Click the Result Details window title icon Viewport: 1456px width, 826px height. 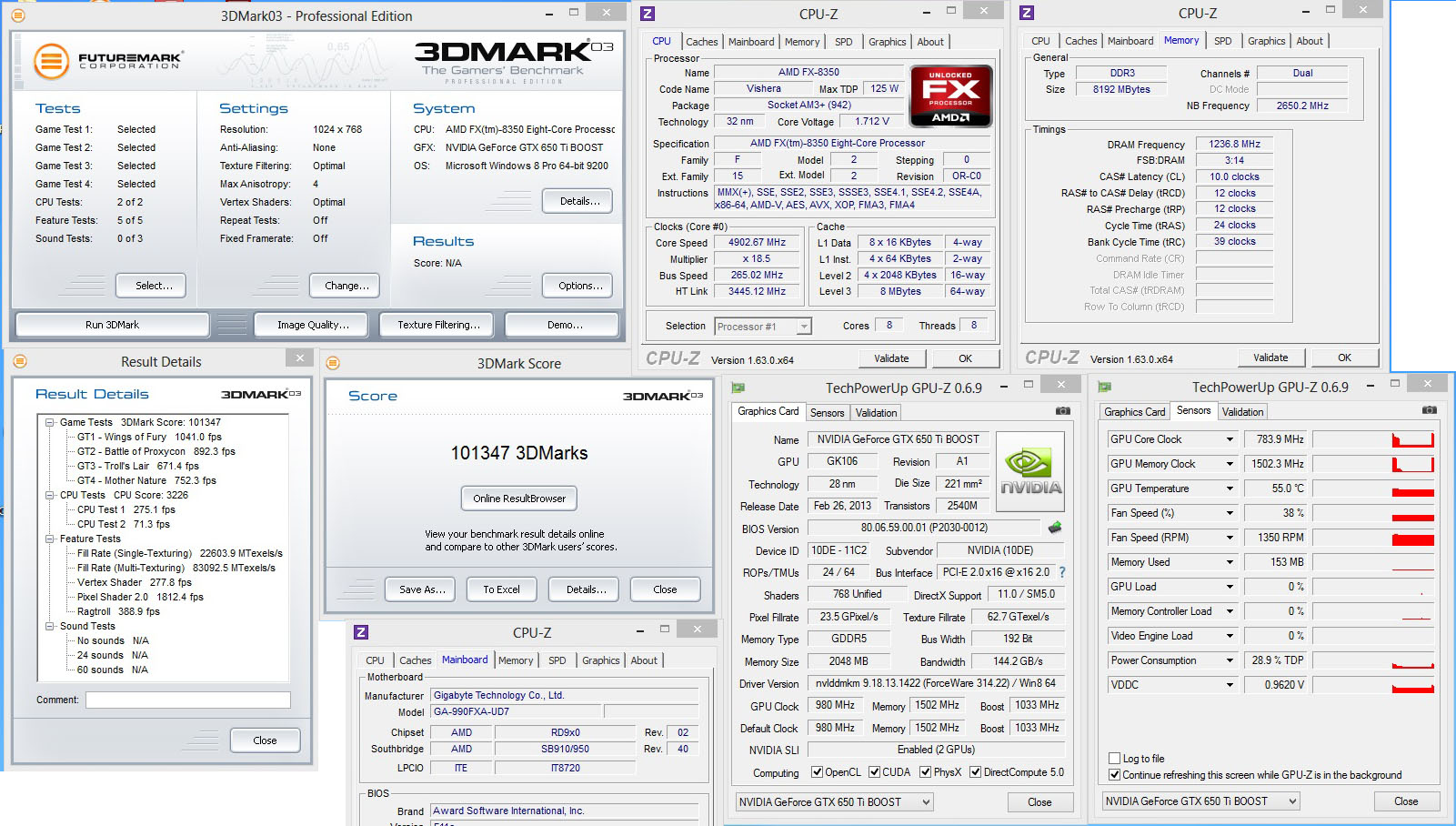(20, 361)
